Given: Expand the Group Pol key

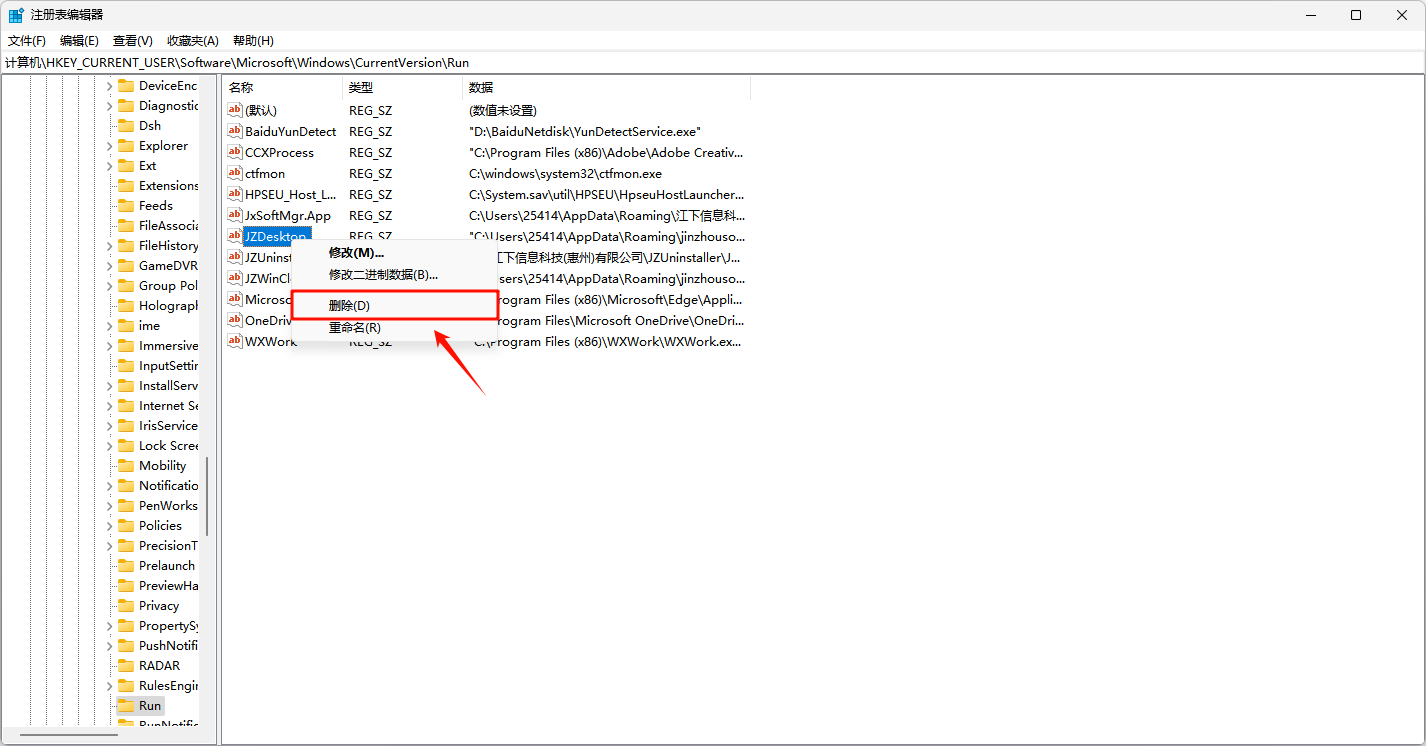Looking at the screenshot, I should tap(110, 285).
